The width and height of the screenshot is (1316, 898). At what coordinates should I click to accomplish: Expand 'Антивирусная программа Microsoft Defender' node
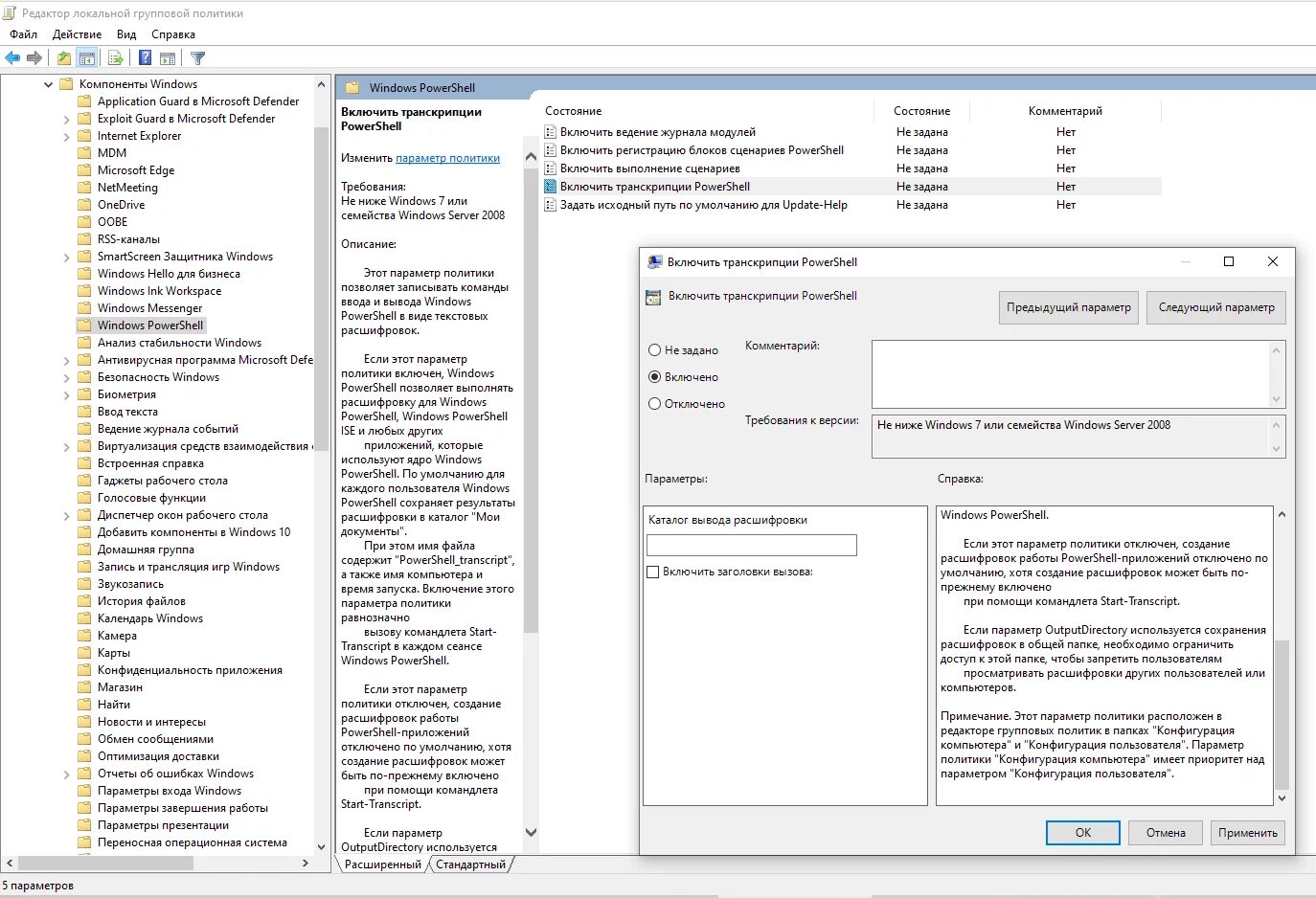point(66,361)
